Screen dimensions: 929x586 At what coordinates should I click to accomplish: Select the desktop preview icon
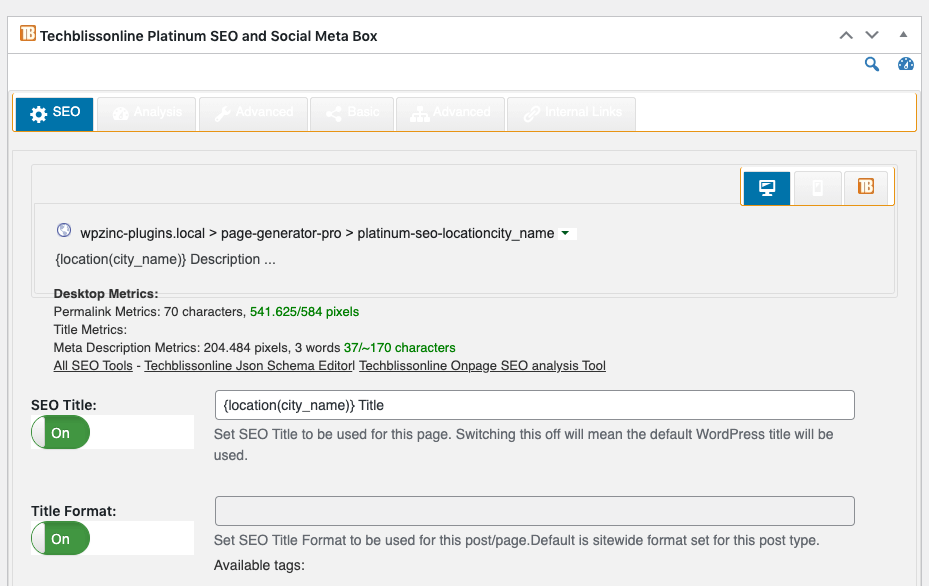coord(767,188)
